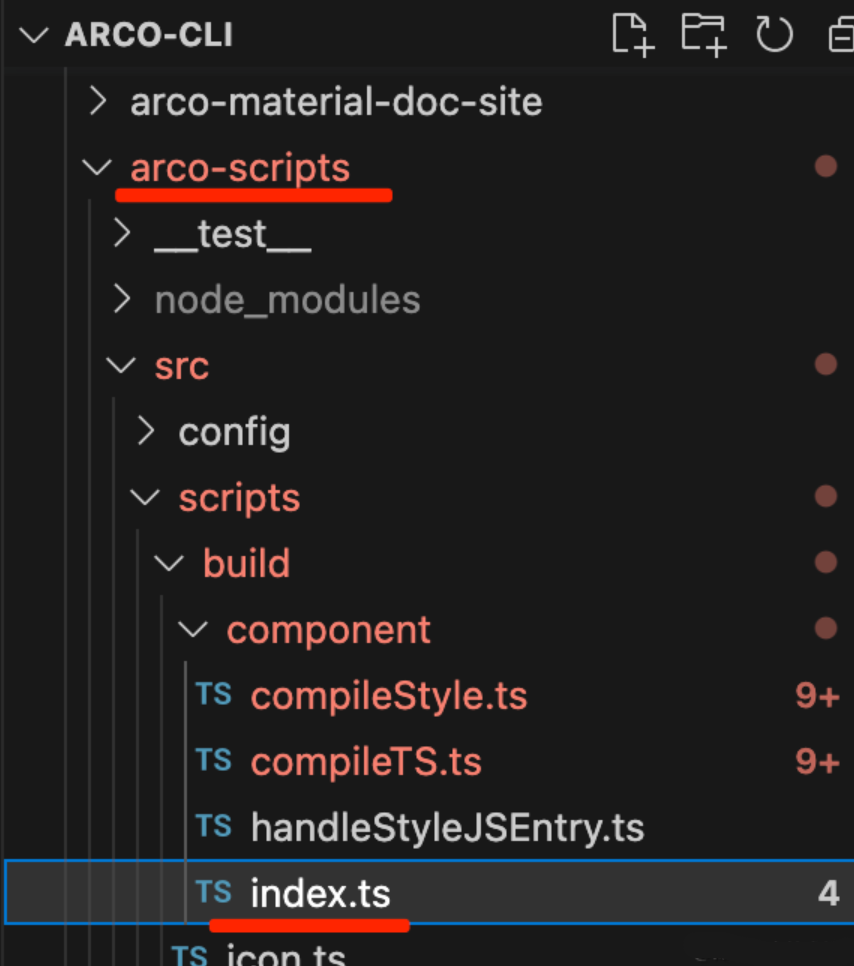This screenshot has height=966, width=854.
Task: Collapse the arco-scripts folder chevron
Action: [98, 167]
